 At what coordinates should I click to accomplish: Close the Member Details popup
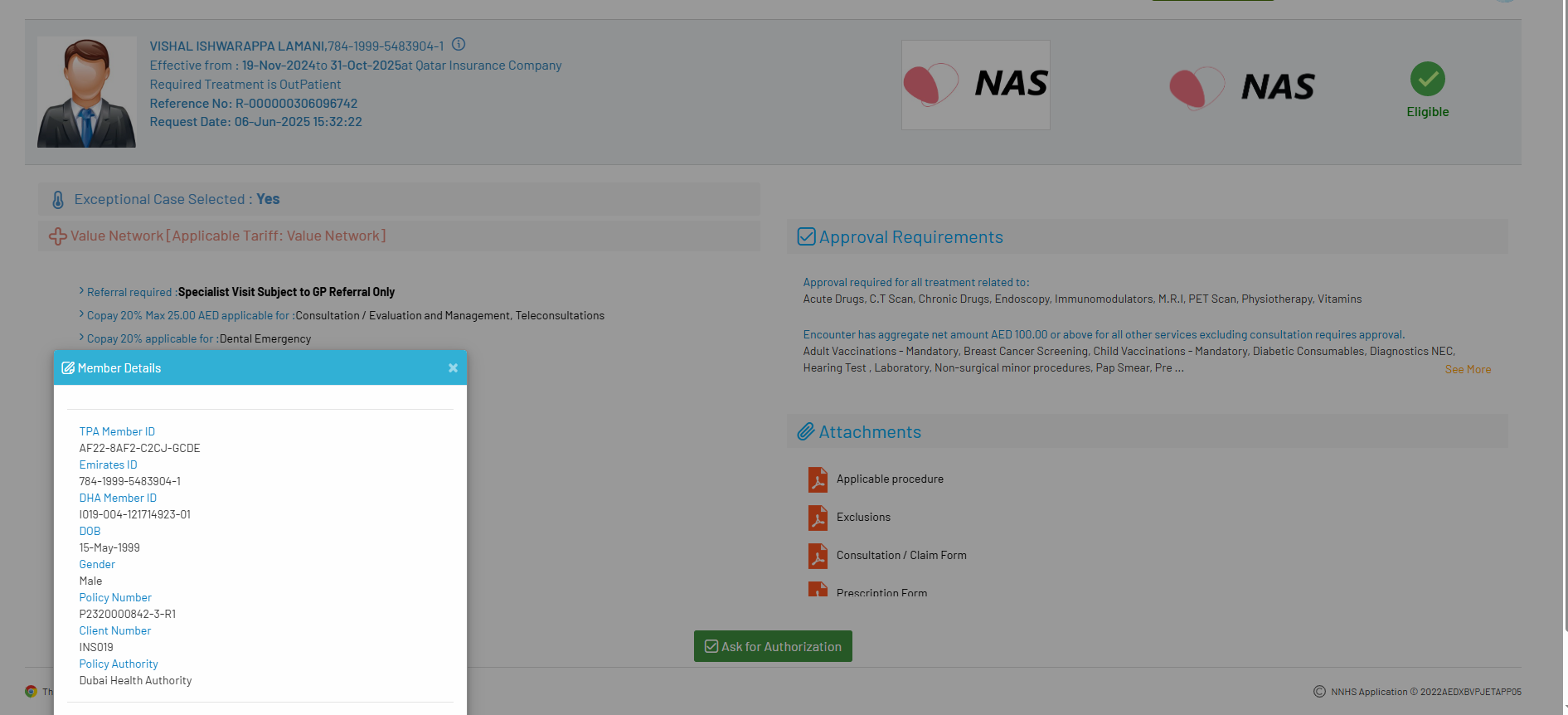453,368
